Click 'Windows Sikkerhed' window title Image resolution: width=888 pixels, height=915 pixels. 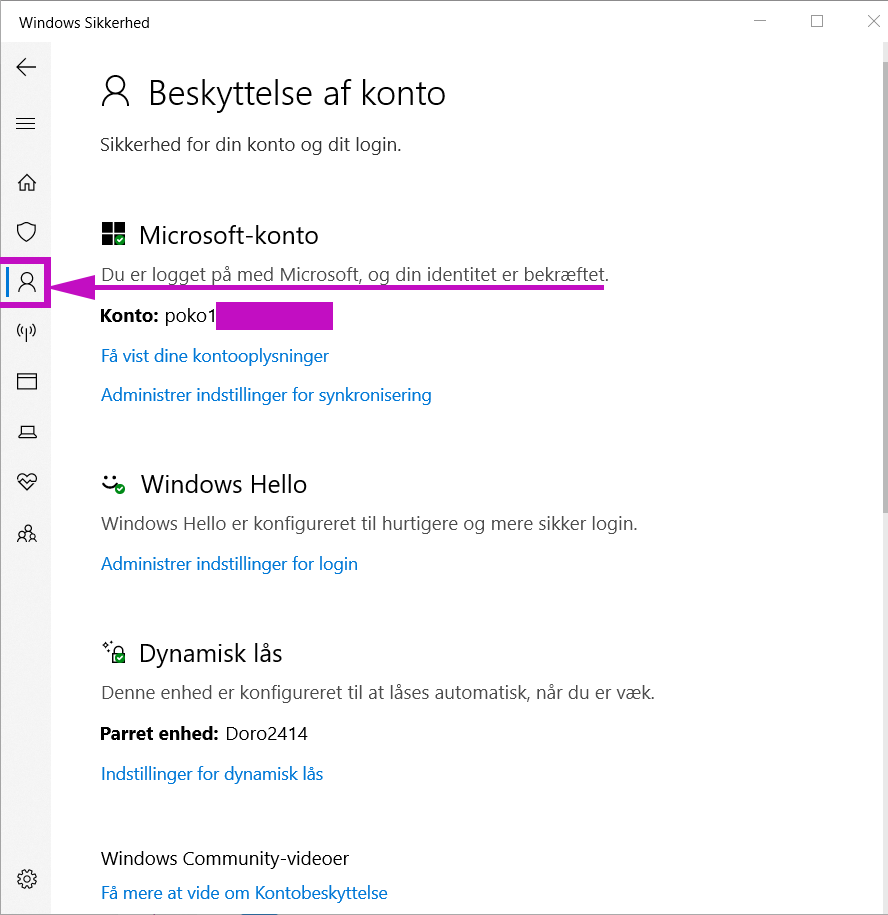coord(85,23)
